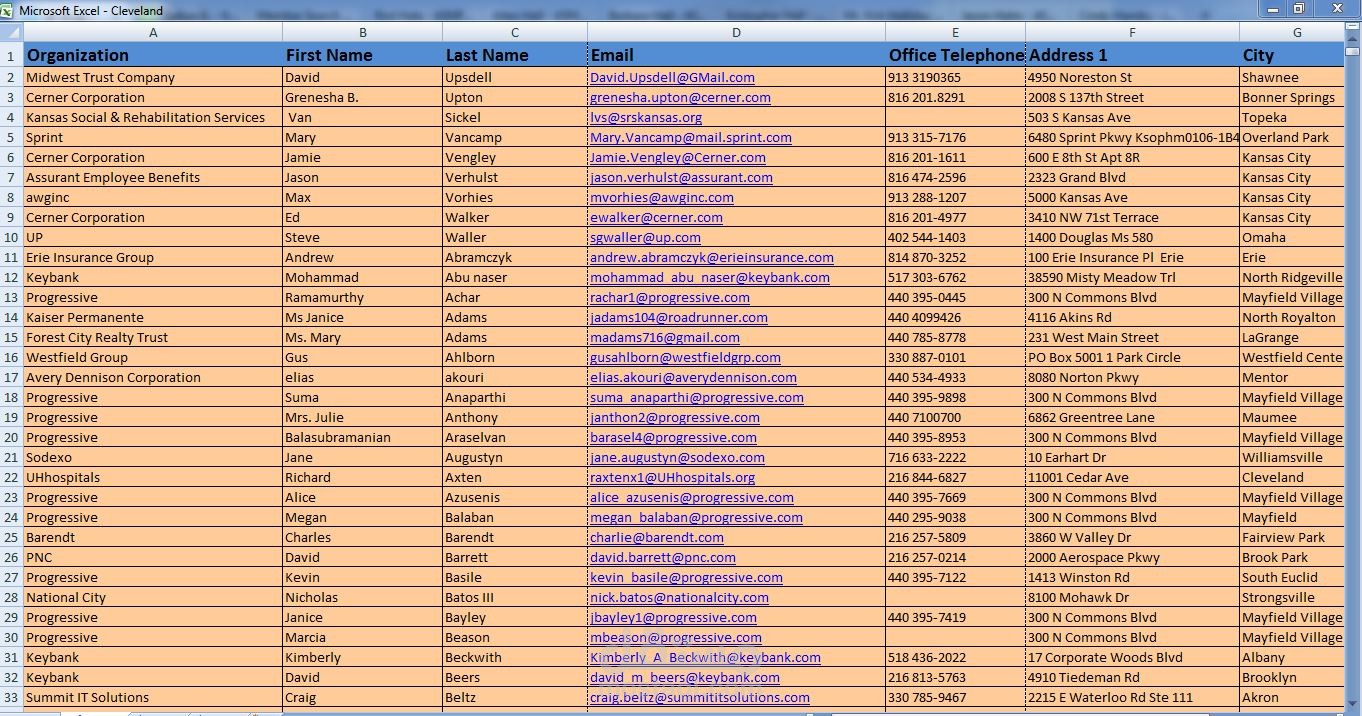Select row 22 header number
Screen dimensions: 1362x716
11,477
